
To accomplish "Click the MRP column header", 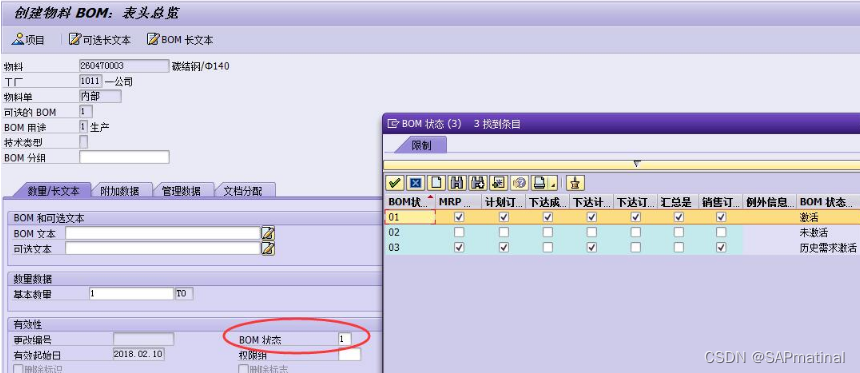I will pos(459,202).
